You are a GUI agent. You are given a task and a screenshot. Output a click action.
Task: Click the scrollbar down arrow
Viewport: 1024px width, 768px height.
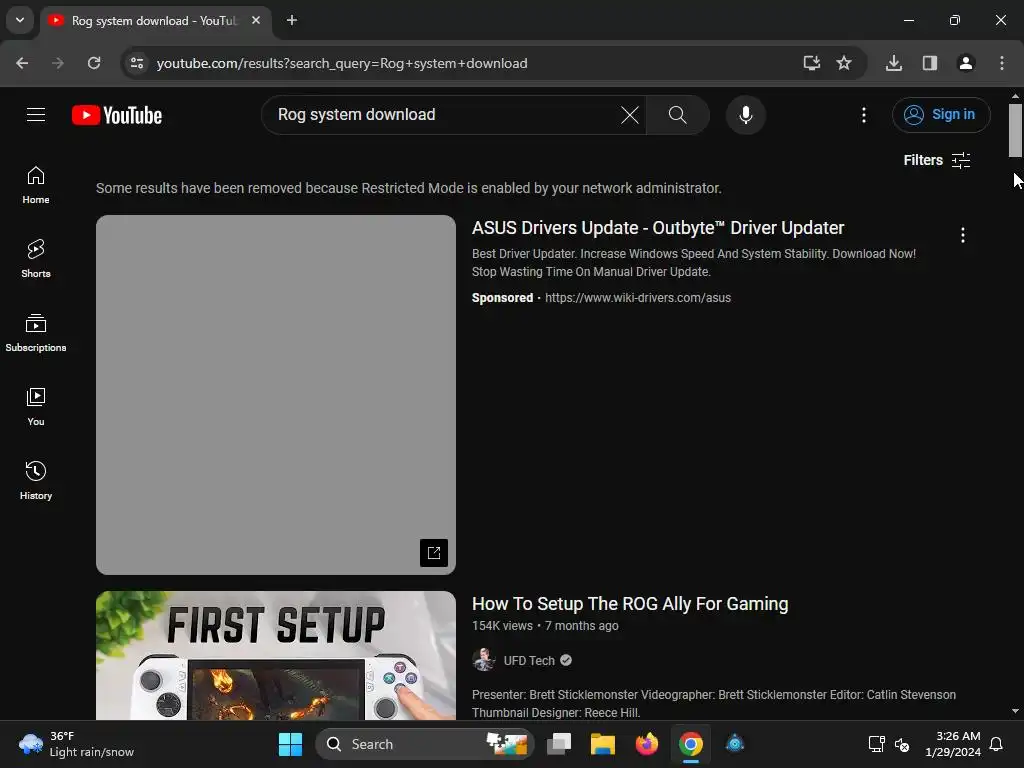pyautogui.click(x=1015, y=711)
